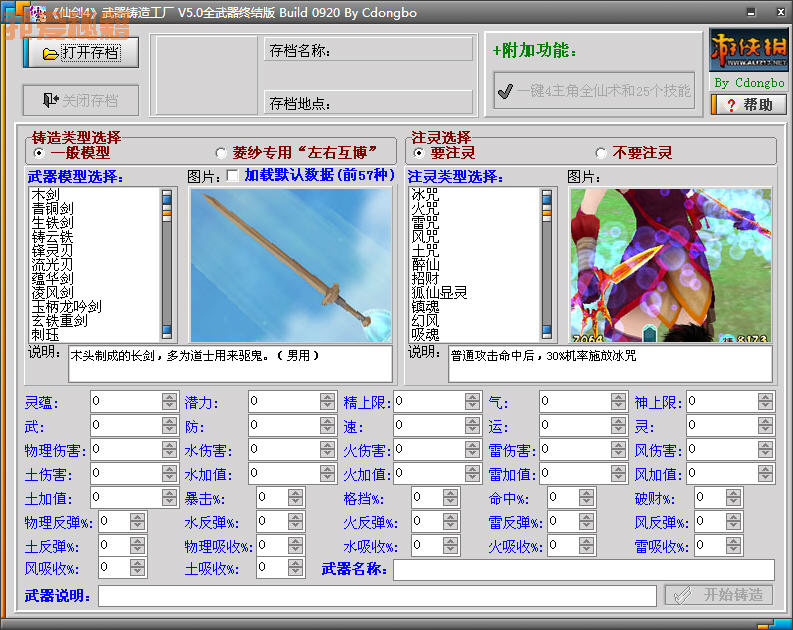This screenshot has height=630, width=793.
Task: Pick 镇魂 from the spirit type list
Action: (425, 307)
